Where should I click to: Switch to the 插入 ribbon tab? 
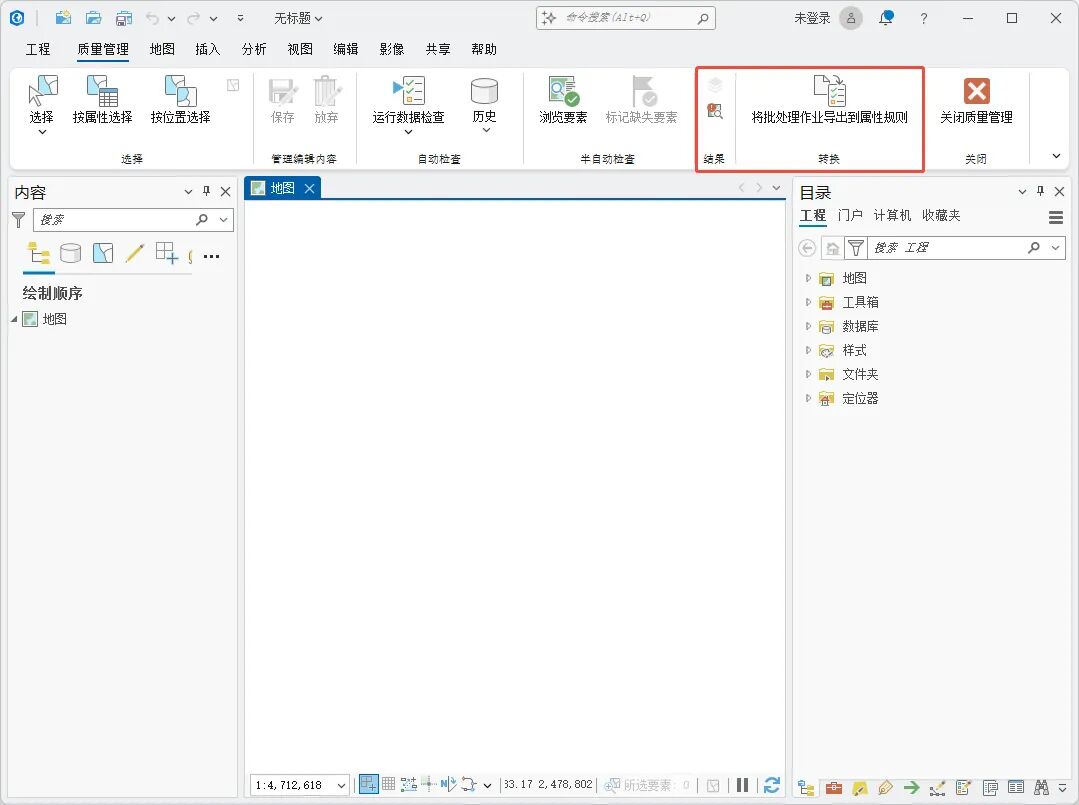tap(207, 49)
